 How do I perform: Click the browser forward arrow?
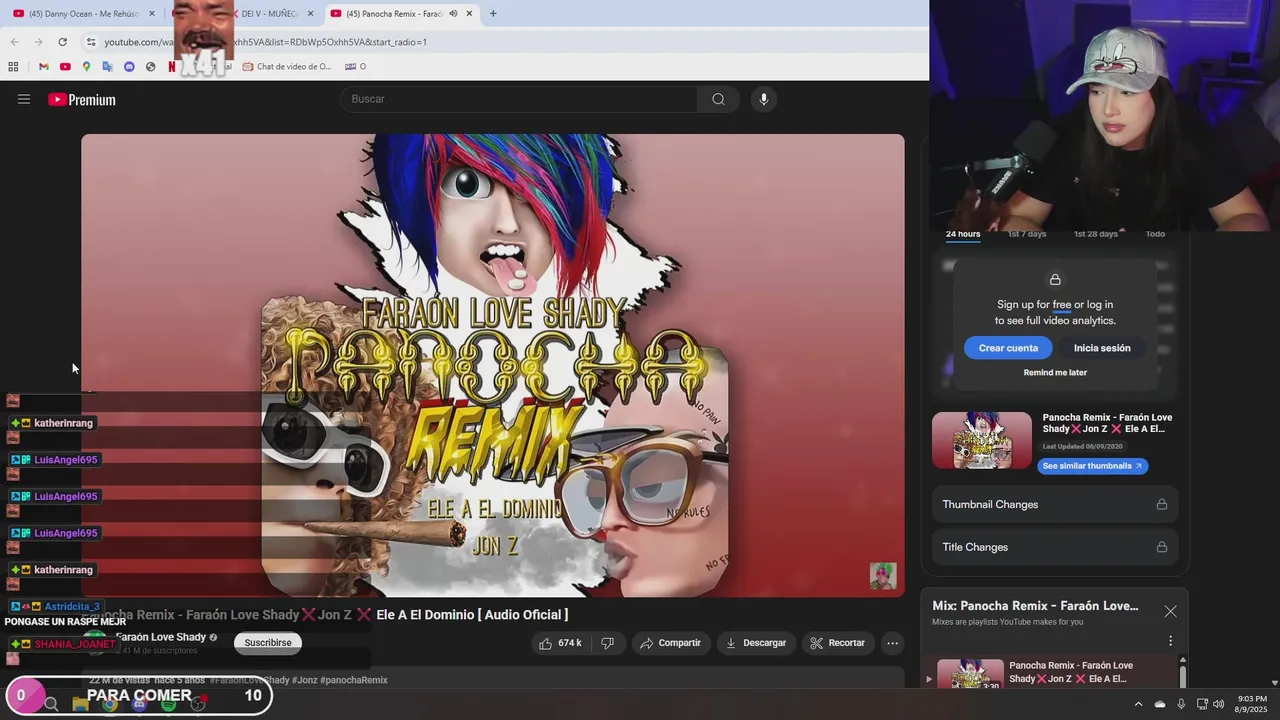38,42
